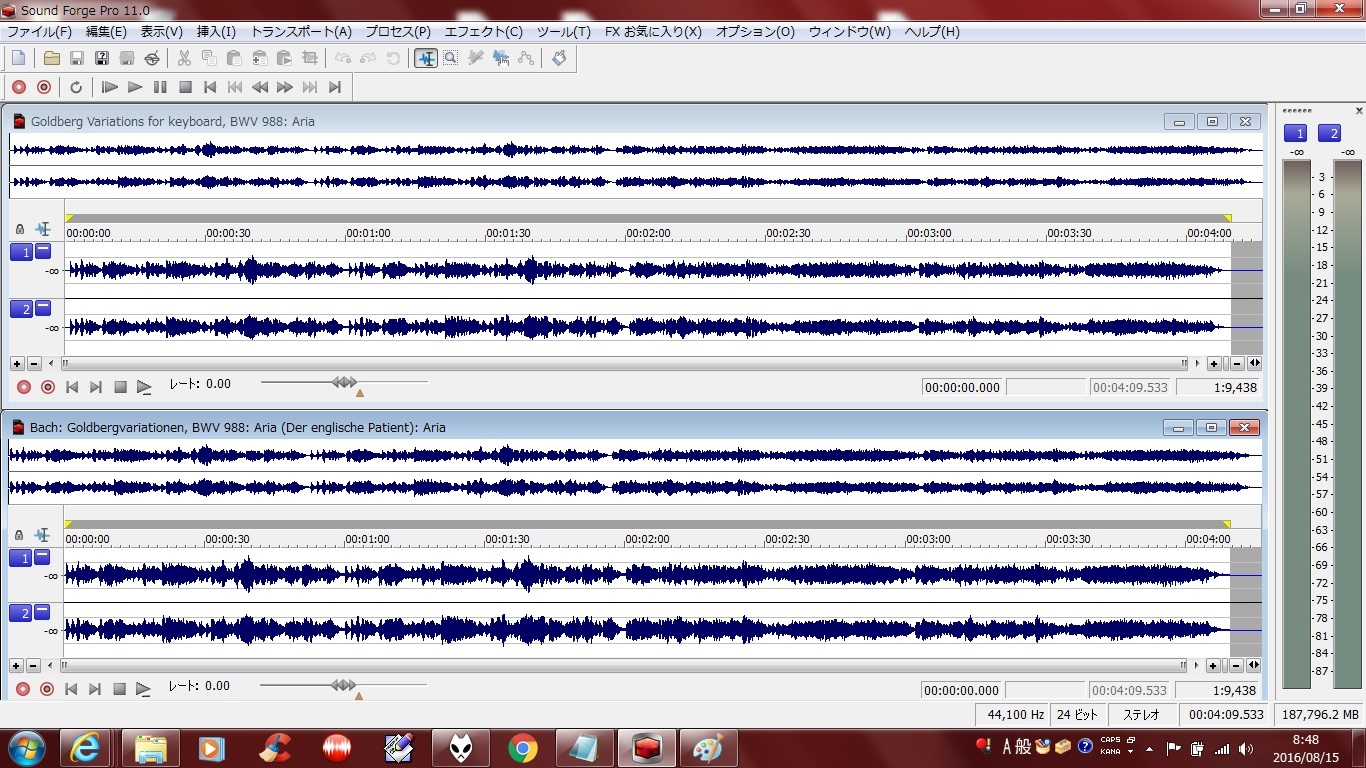Open the トランスポート(A) menu
Image resolution: width=1366 pixels, height=768 pixels.
[x=301, y=31]
